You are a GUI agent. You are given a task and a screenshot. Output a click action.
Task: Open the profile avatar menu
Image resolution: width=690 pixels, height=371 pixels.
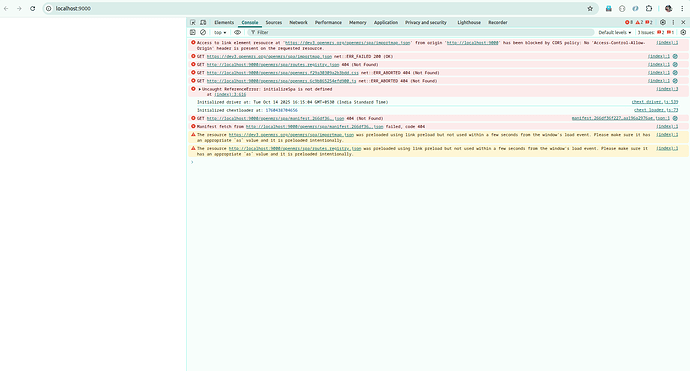tap(668, 8)
